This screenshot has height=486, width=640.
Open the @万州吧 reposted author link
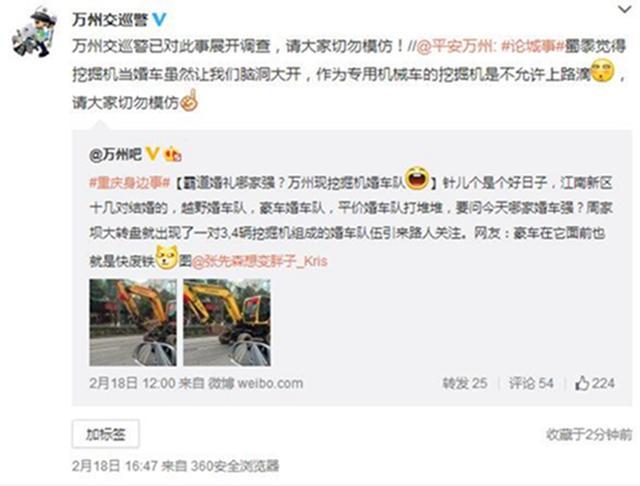pos(116,154)
